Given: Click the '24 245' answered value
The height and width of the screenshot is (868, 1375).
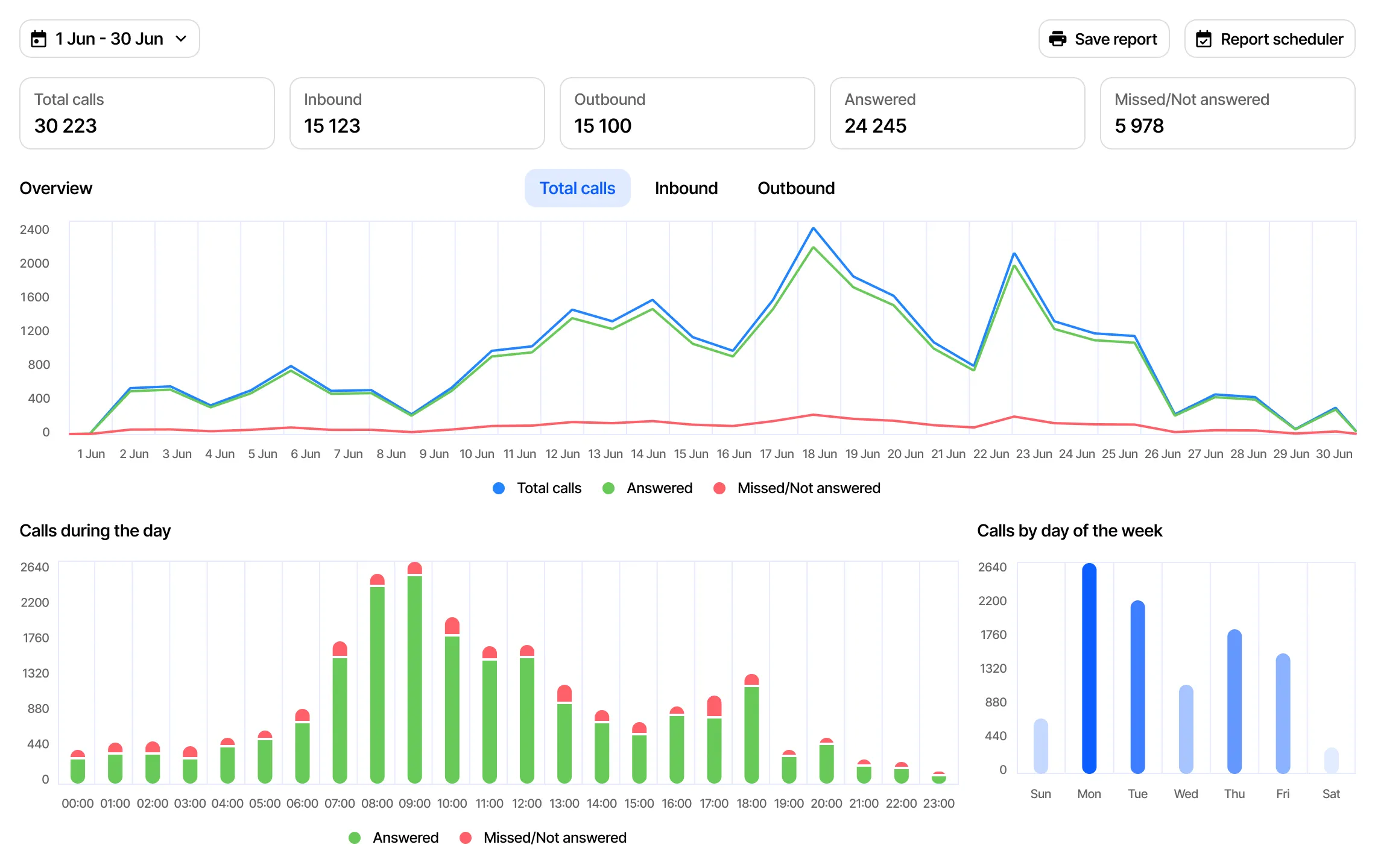Looking at the screenshot, I should click(875, 126).
